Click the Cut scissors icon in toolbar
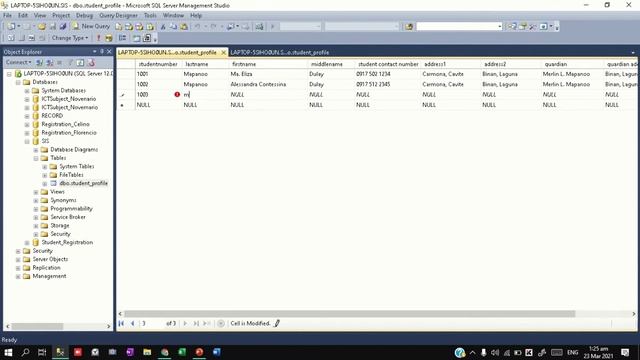 [x=162, y=27]
